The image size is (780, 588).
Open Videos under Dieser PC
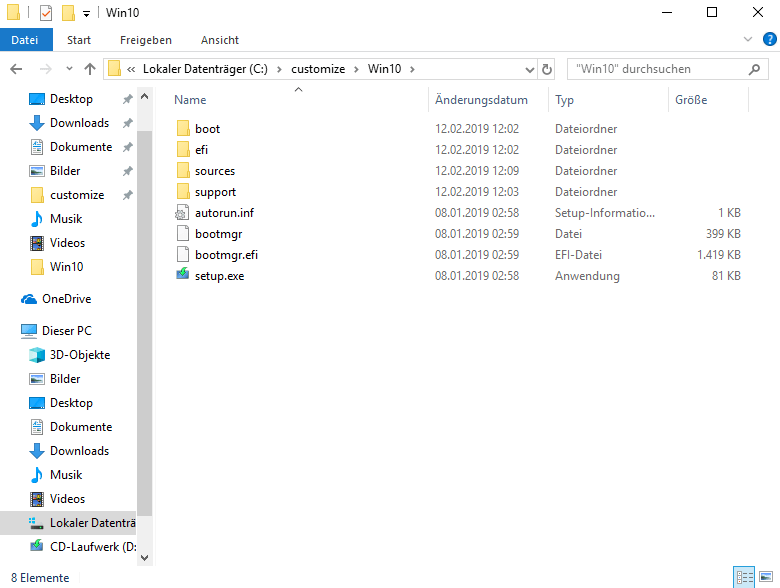pos(67,498)
